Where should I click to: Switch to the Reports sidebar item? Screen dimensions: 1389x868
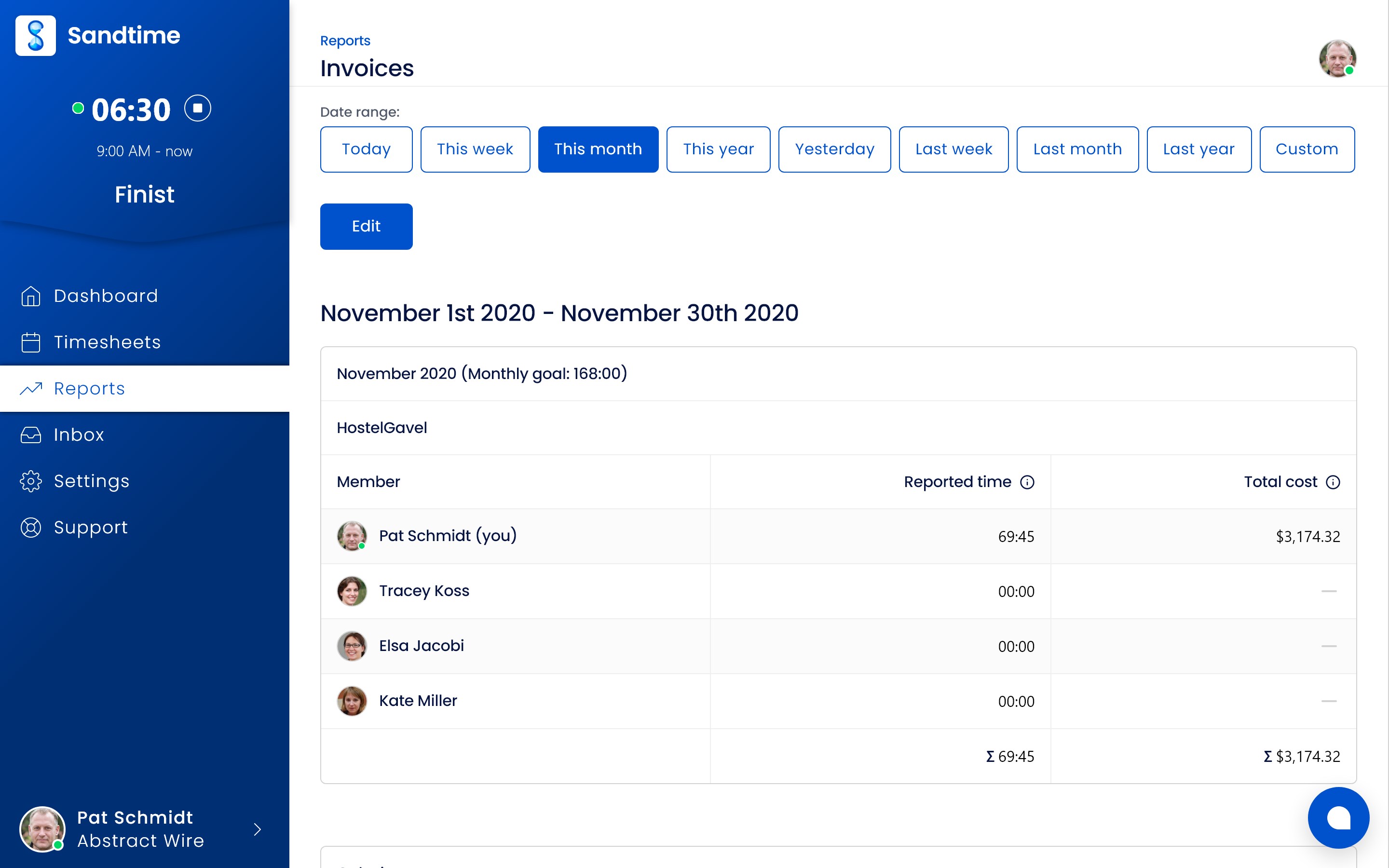[x=89, y=389]
